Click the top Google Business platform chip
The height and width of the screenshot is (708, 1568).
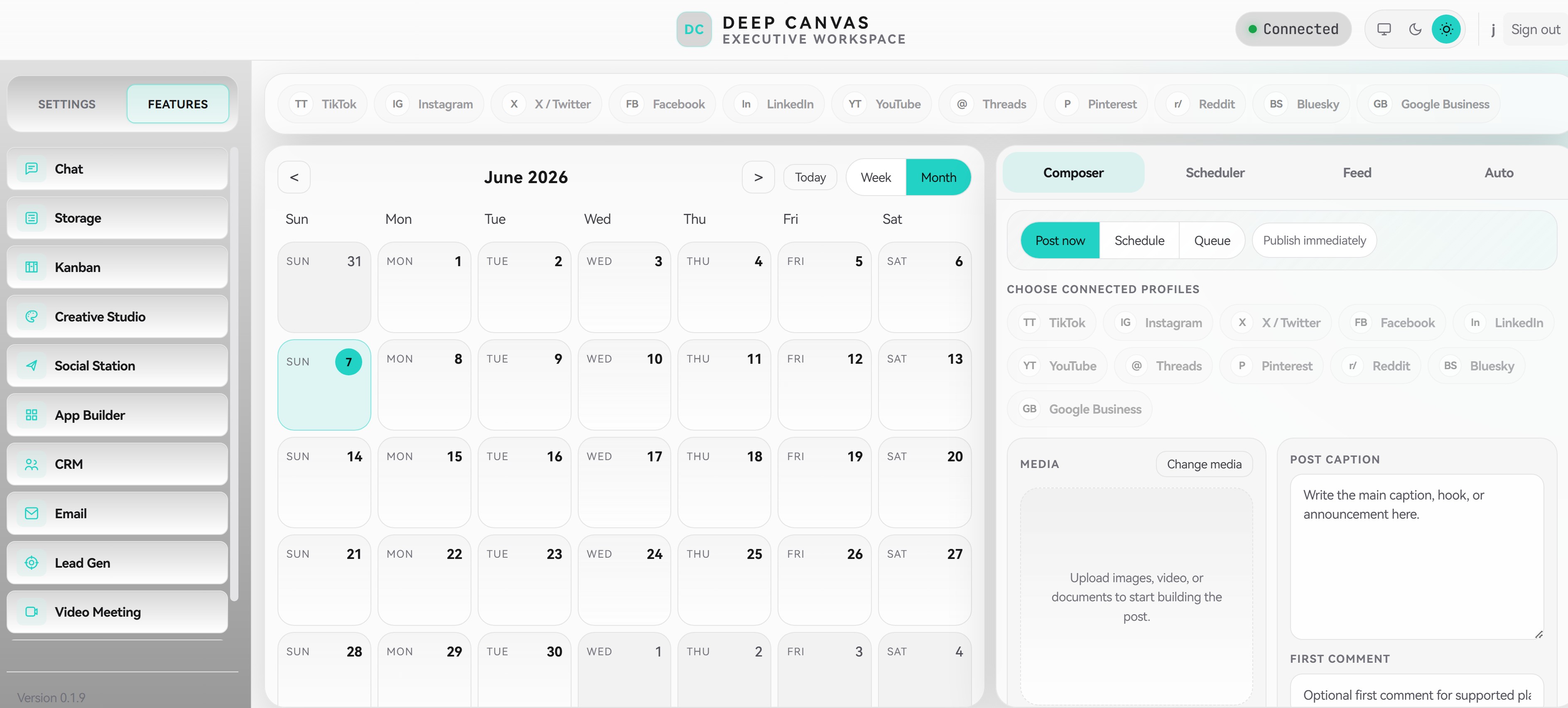click(1428, 104)
